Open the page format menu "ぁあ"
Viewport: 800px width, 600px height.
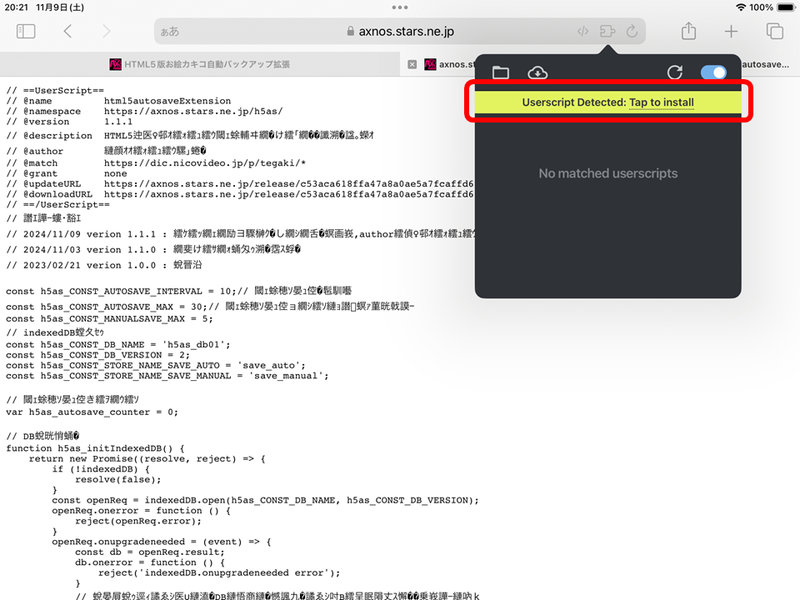pos(170,32)
